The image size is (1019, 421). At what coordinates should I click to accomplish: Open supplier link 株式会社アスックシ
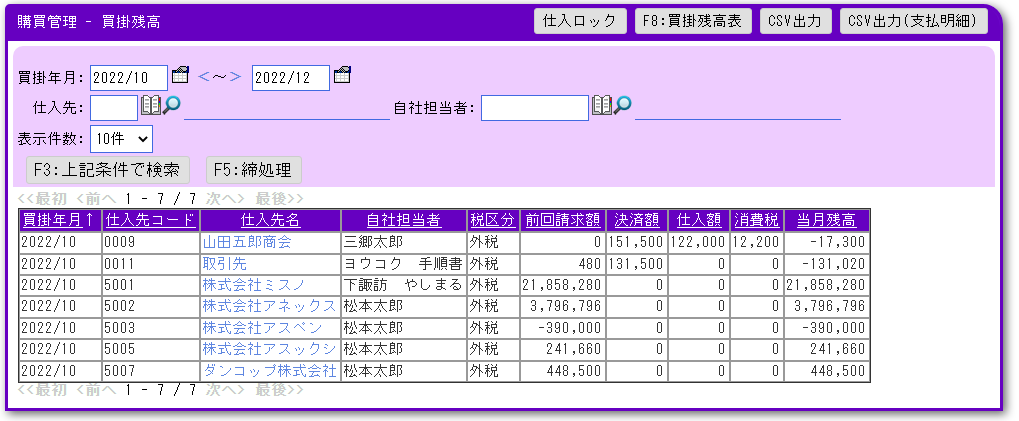pos(269,350)
